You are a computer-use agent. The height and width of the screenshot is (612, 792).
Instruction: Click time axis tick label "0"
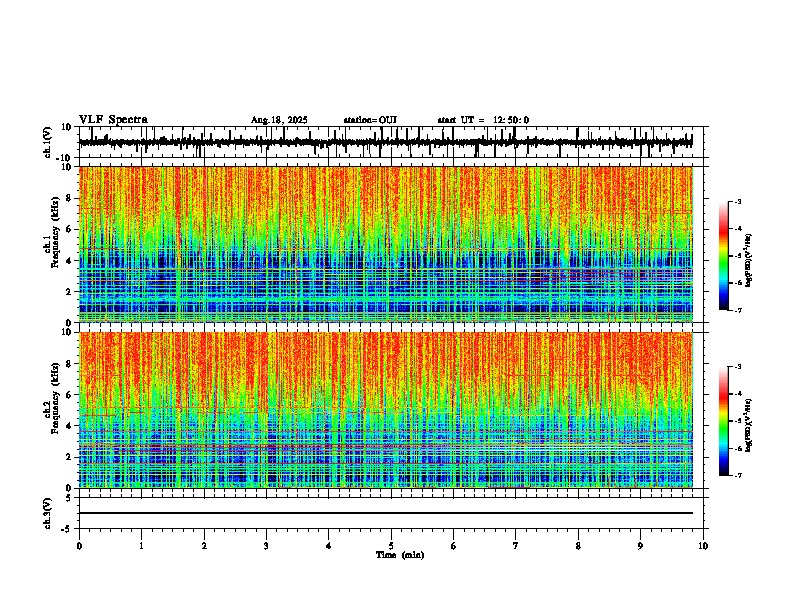click(79, 546)
